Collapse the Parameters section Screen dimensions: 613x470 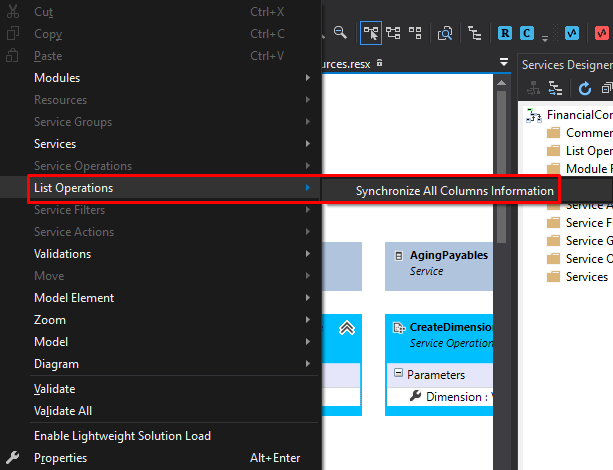(x=398, y=372)
